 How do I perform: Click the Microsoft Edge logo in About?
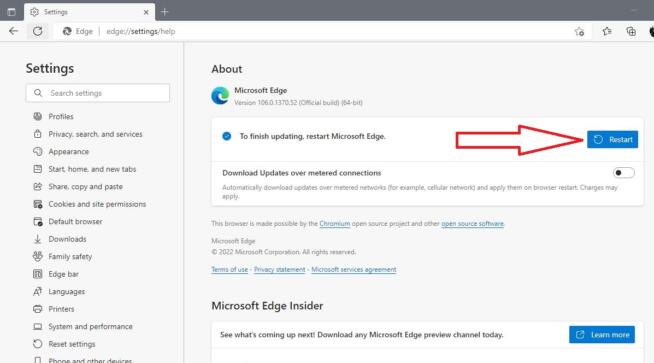[220, 96]
